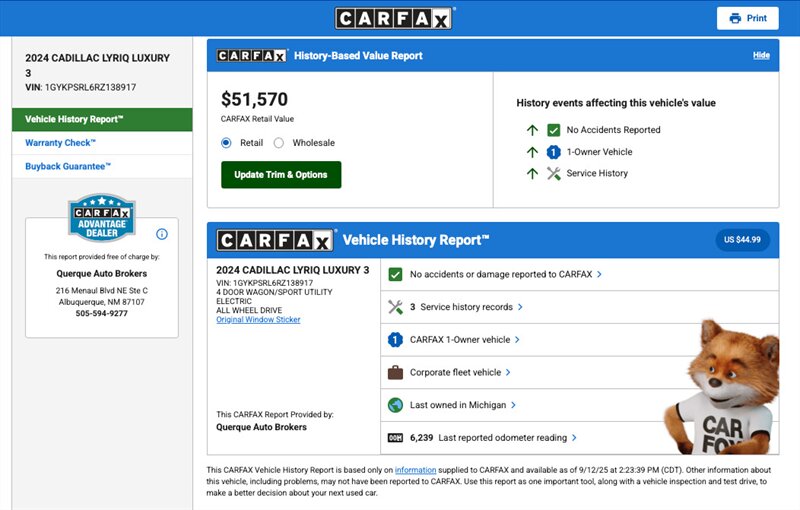Follow the information link in disclaimer
The width and height of the screenshot is (800, 510).
click(415, 470)
